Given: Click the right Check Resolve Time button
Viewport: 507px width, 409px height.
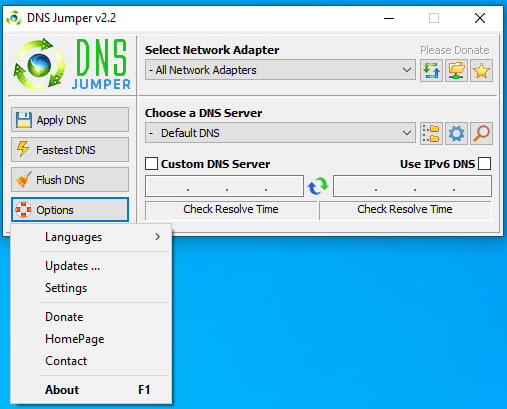Looking at the screenshot, I should tap(405, 210).
